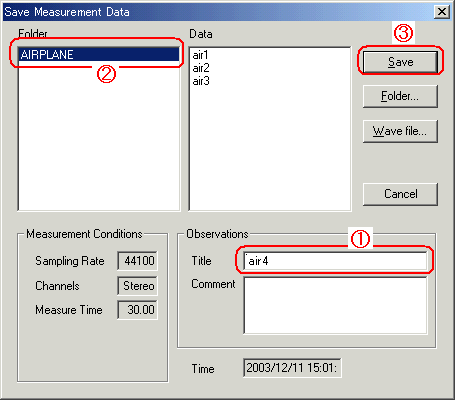
Task: Cancel the save dialog
Action: (400, 194)
